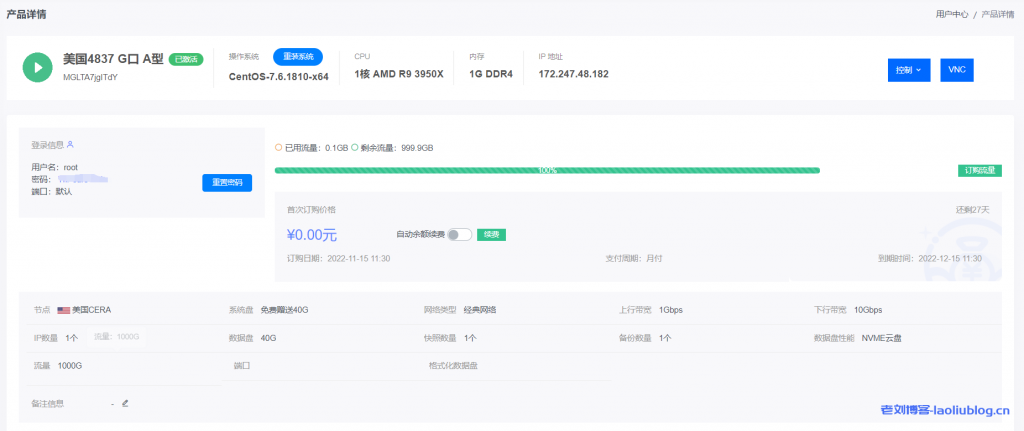Click the green play status icon
The height and width of the screenshot is (431, 1024).
pos(37,67)
